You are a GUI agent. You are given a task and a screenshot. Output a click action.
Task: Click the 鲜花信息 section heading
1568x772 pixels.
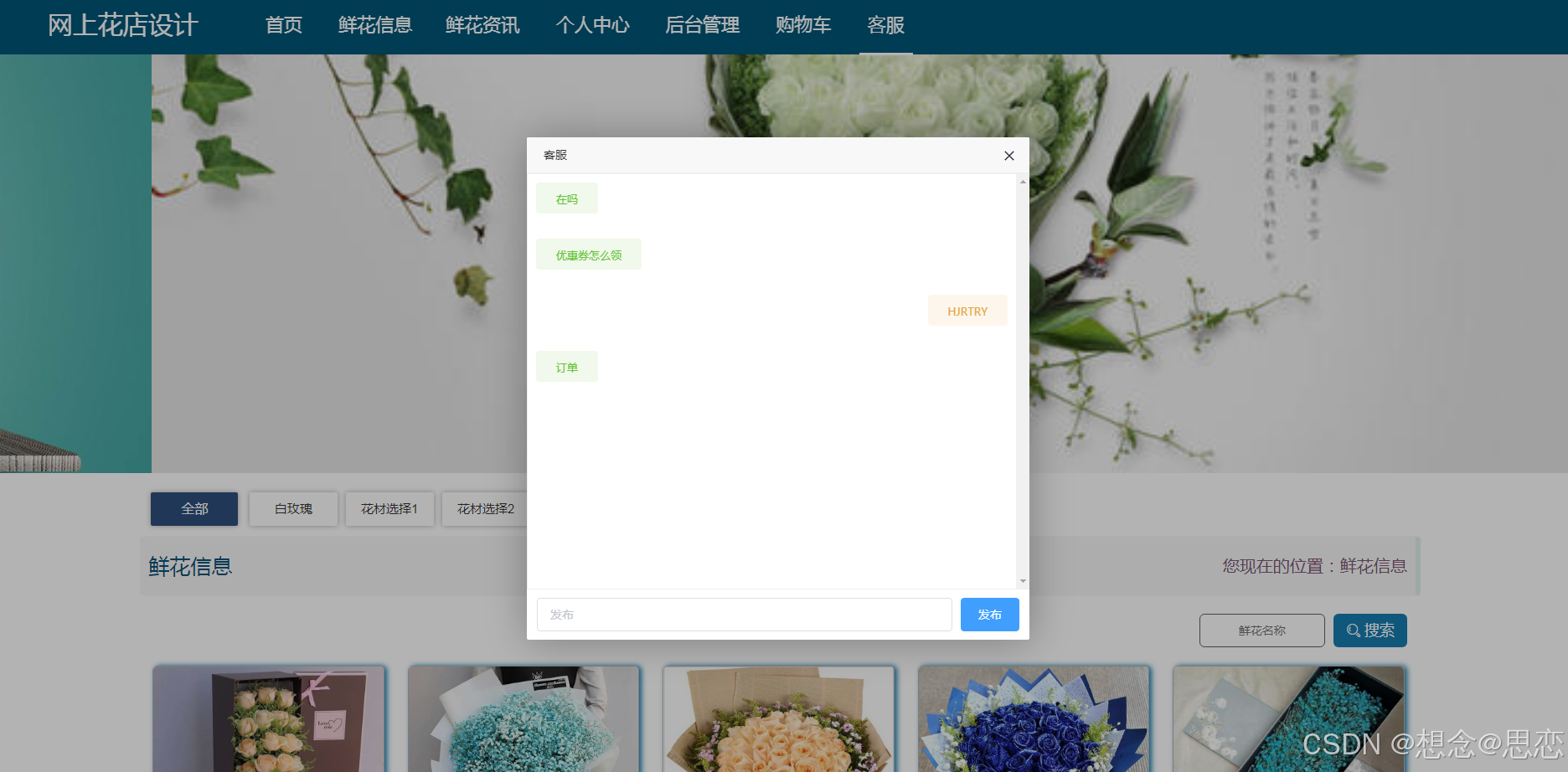point(190,567)
